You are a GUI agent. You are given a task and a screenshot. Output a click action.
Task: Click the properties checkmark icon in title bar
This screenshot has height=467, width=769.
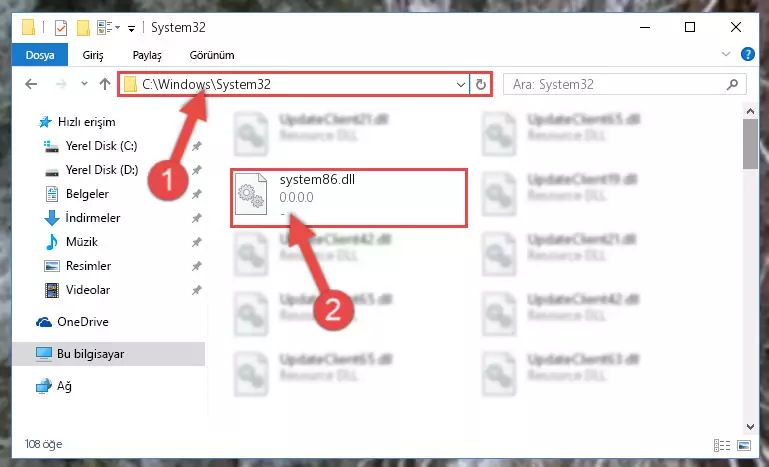pos(61,27)
